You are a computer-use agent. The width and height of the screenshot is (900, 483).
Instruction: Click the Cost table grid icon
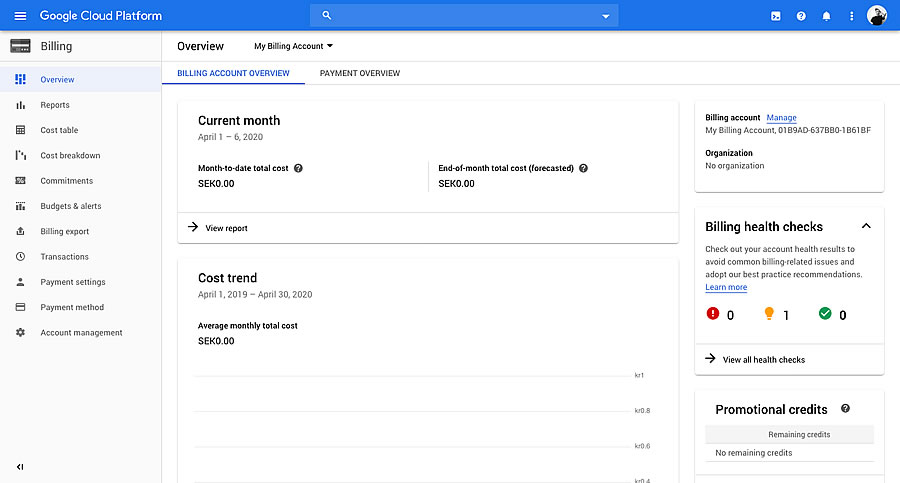(x=20, y=130)
